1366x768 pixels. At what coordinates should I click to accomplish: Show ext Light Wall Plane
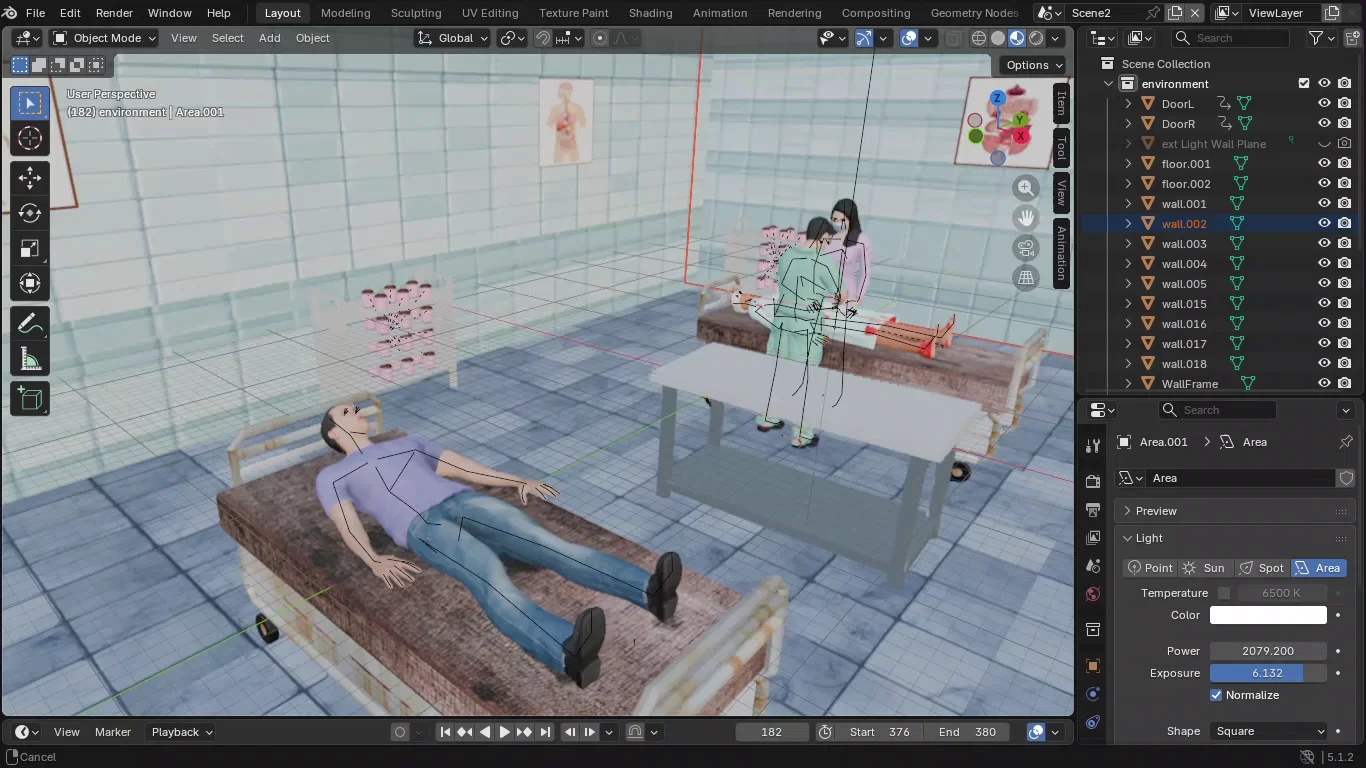[x=1324, y=144]
